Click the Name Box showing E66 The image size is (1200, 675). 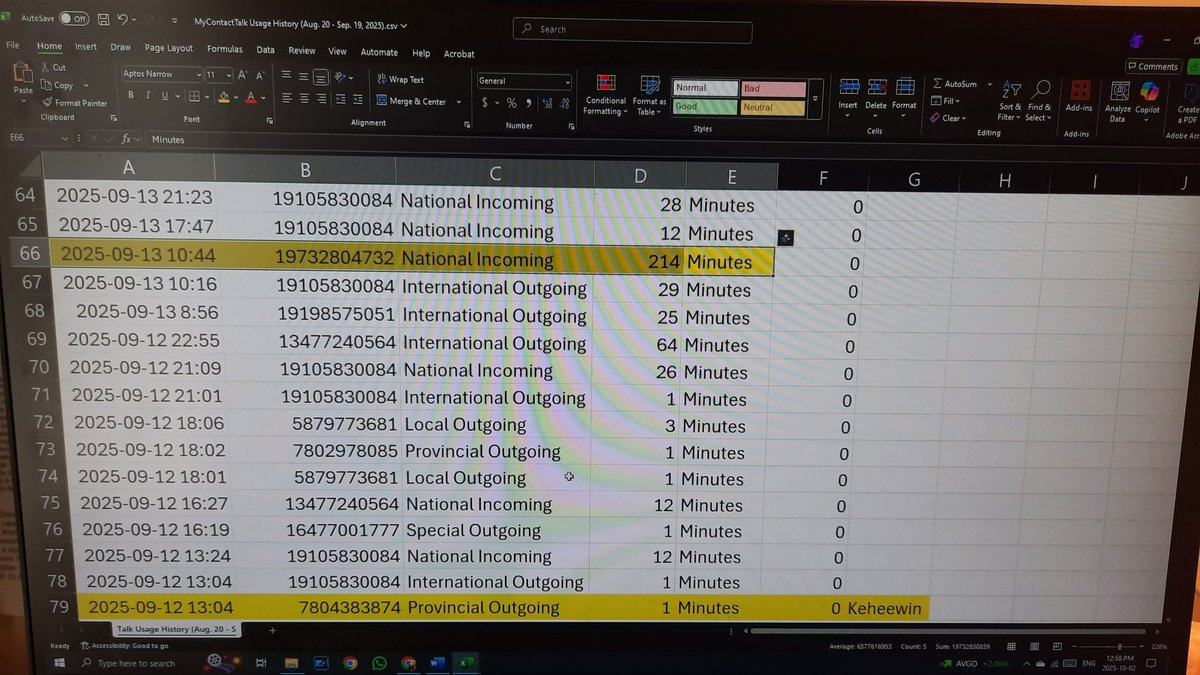tap(40, 139)
